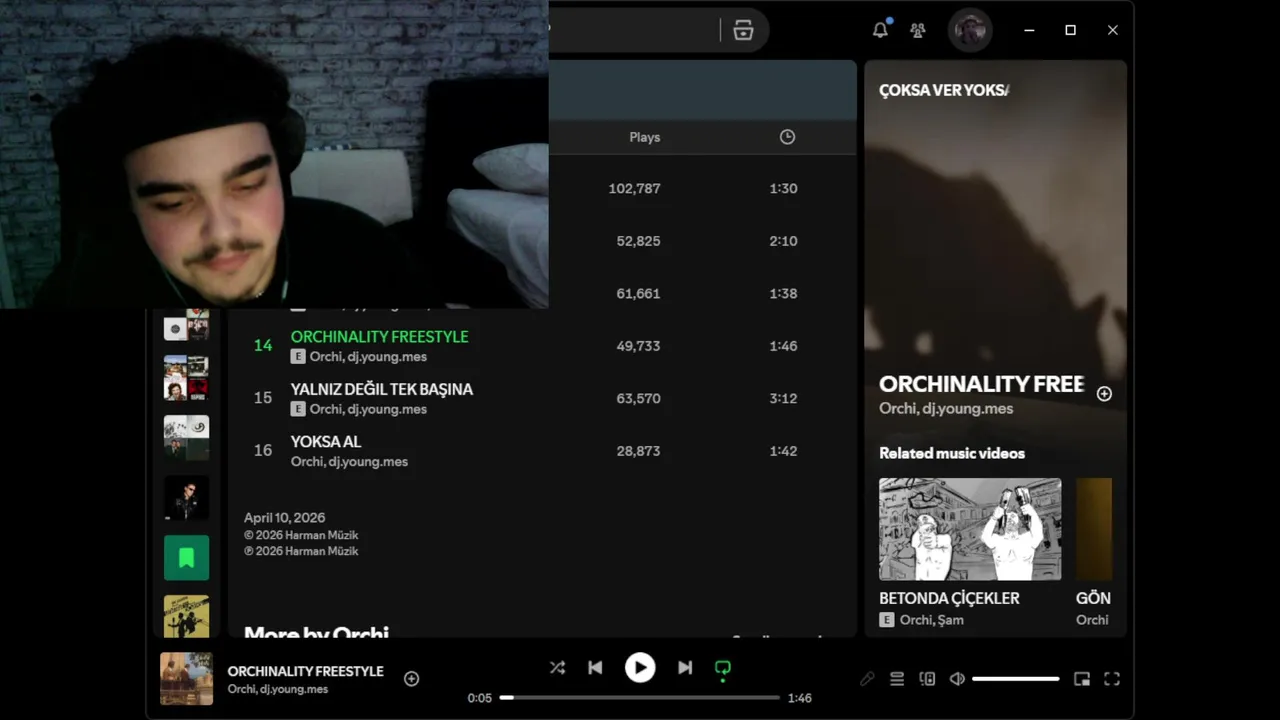1280x720 pixels.
Task: Click now playing album cover in player bar
Action: click(x=187, y=679)
